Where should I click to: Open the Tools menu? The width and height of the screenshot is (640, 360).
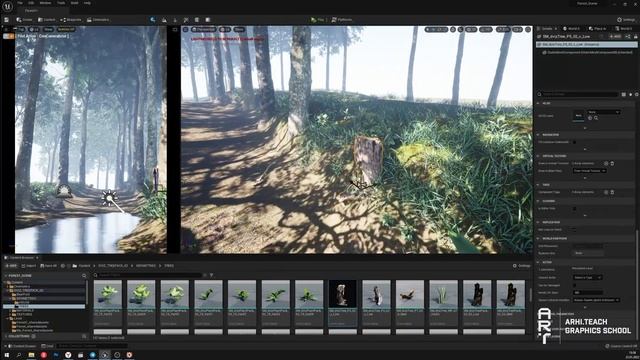tap(61, 3)
